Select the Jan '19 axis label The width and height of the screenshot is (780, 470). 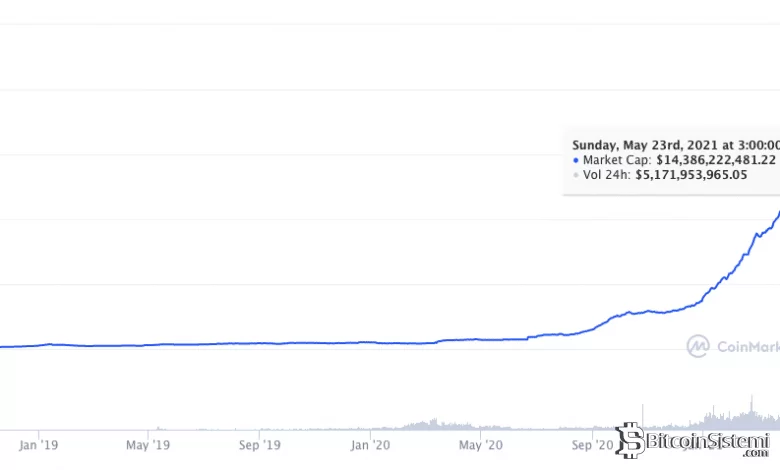coord(41,444)
